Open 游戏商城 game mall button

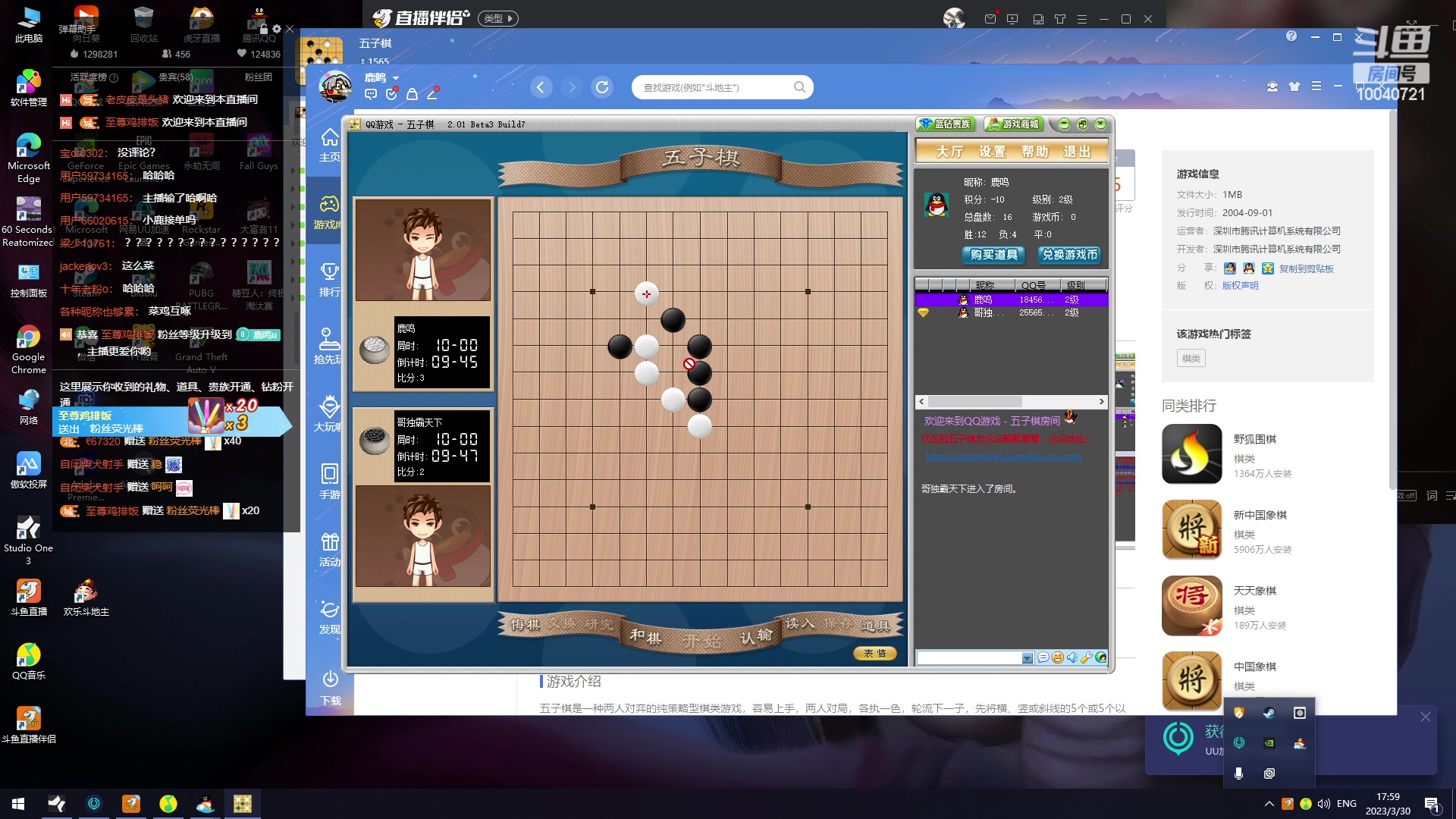1014,124
